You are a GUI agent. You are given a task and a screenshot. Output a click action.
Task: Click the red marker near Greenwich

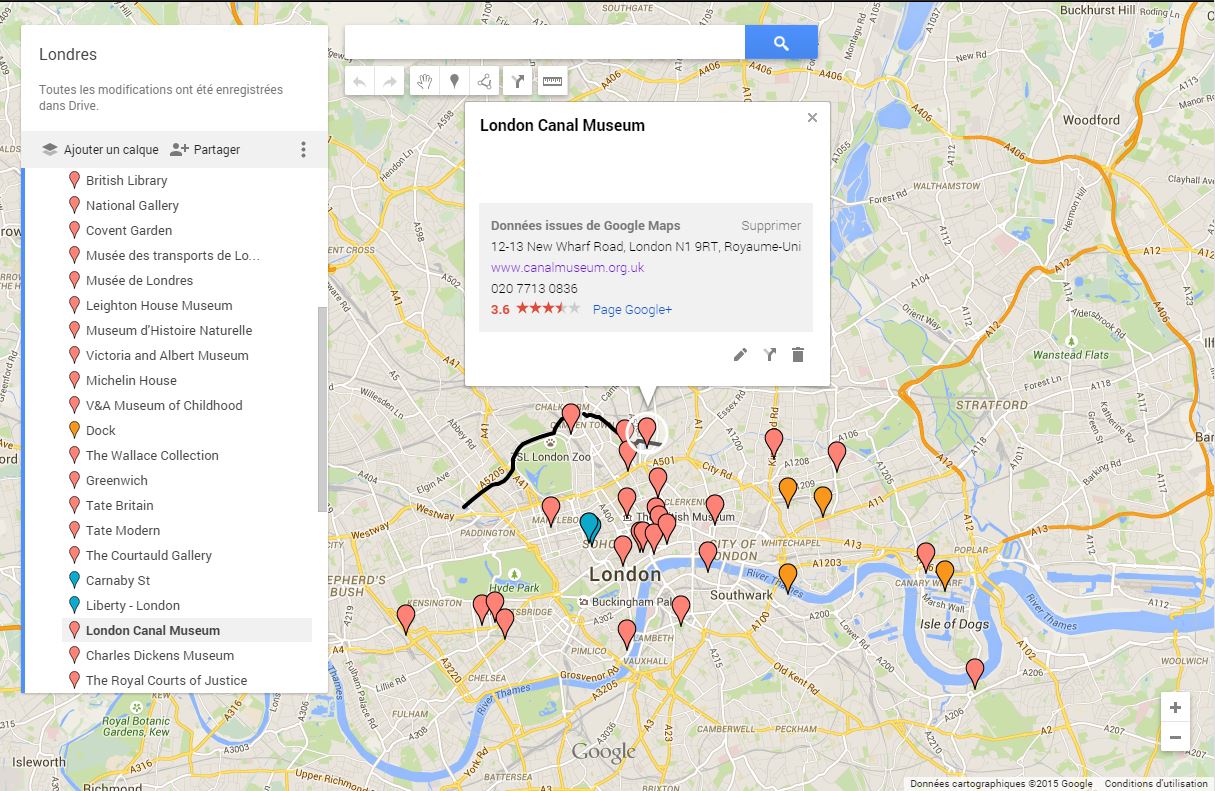[x=975, y=671]
